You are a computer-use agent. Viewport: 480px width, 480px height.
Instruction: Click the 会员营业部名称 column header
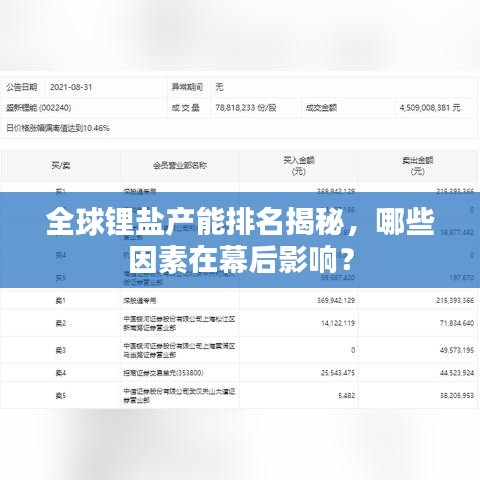[x=180, y=165]
